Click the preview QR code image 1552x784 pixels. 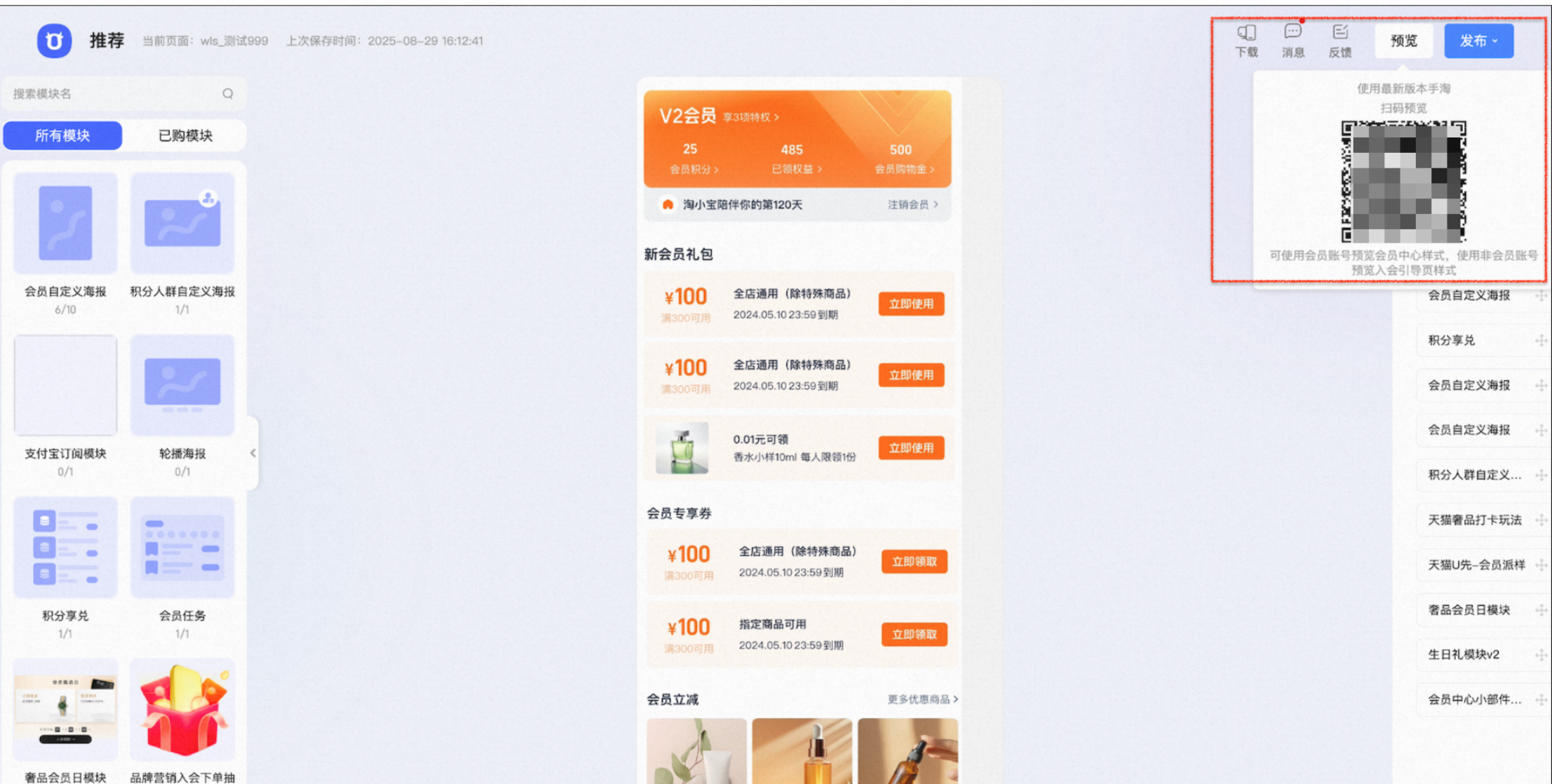(x=1403, y=182)
